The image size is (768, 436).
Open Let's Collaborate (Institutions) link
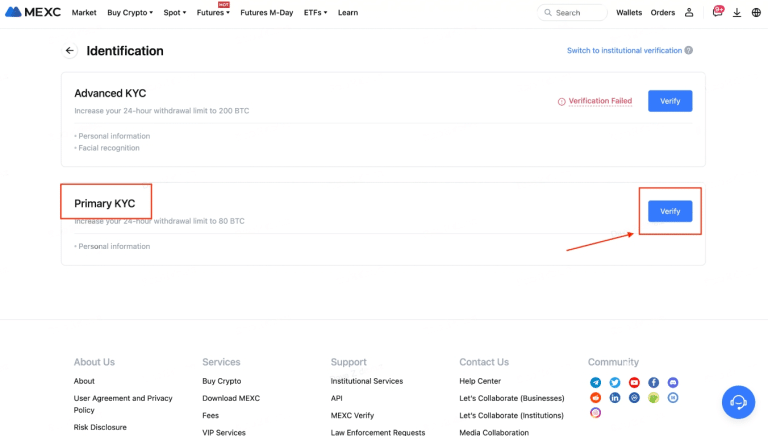(x=511, y=415)
